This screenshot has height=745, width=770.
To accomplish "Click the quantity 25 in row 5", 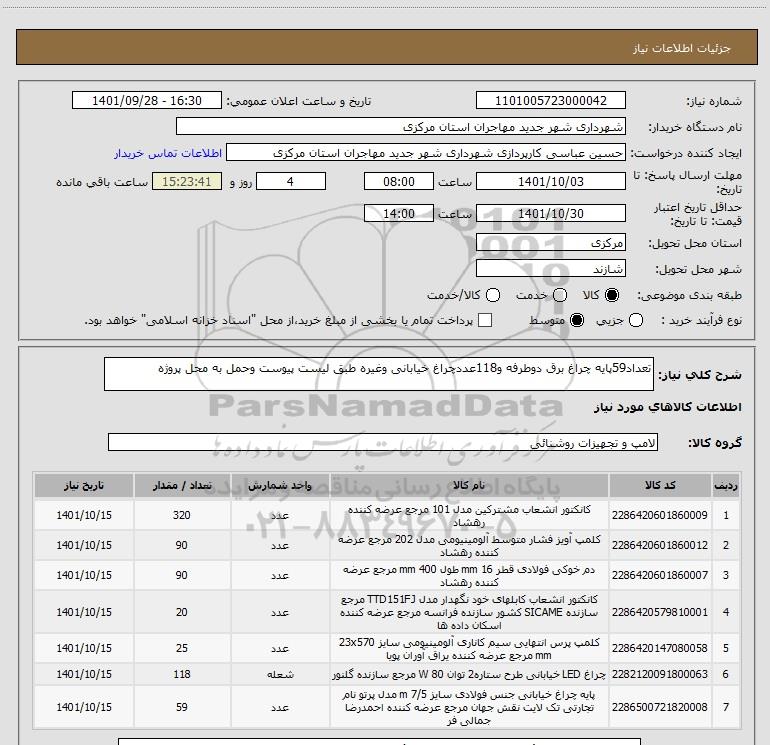I will [x=182, y=648].
